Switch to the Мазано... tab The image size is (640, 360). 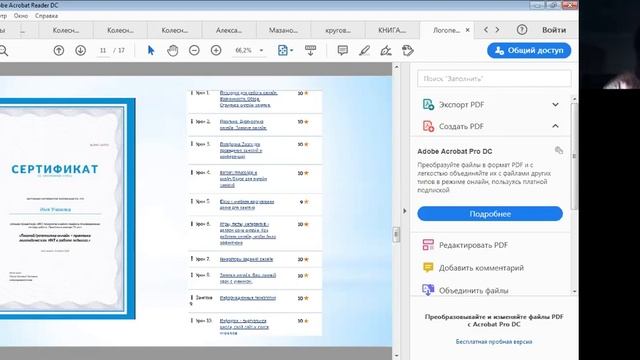tap(283, 30)
